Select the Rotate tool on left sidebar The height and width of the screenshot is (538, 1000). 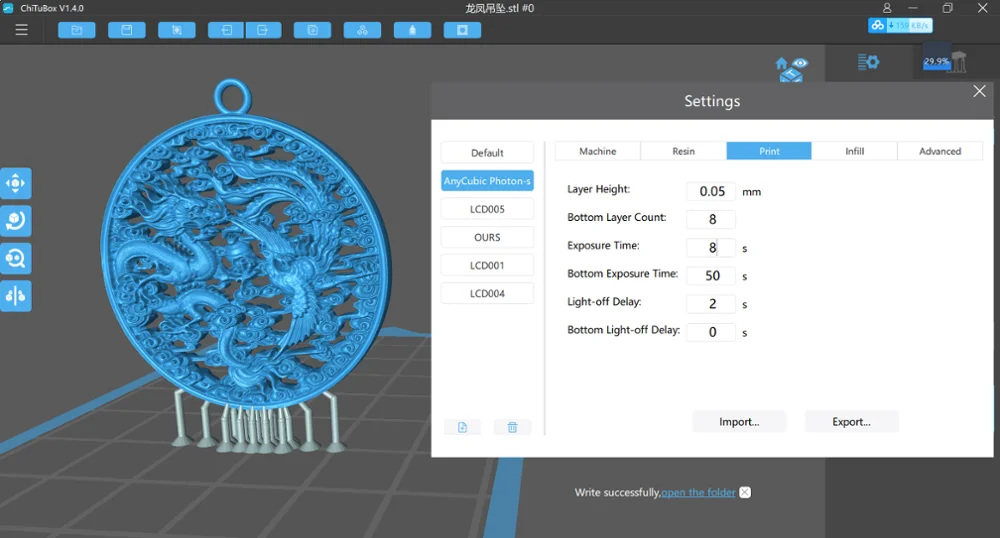pos(16,221)
